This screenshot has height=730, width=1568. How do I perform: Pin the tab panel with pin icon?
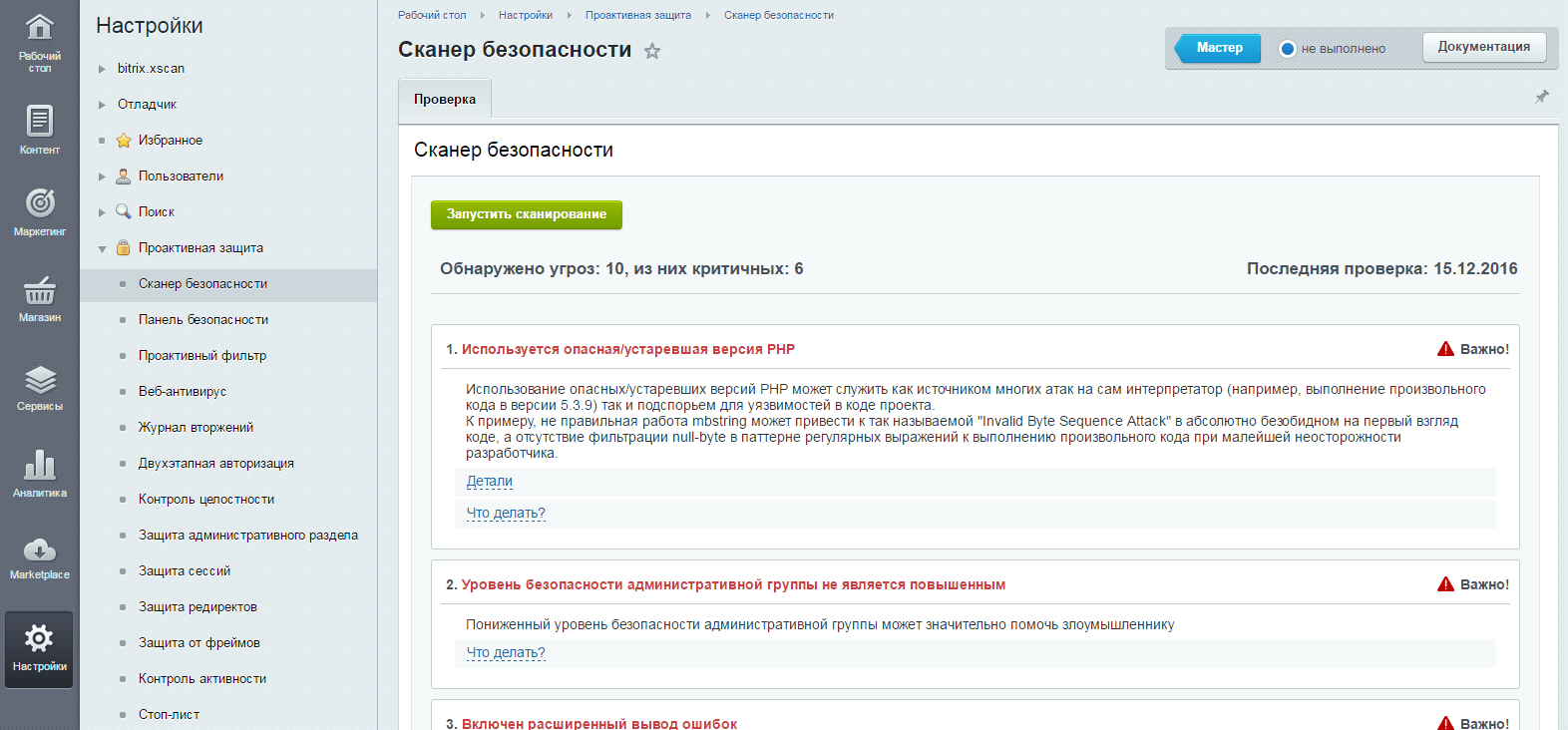[x=1542, y=97]
